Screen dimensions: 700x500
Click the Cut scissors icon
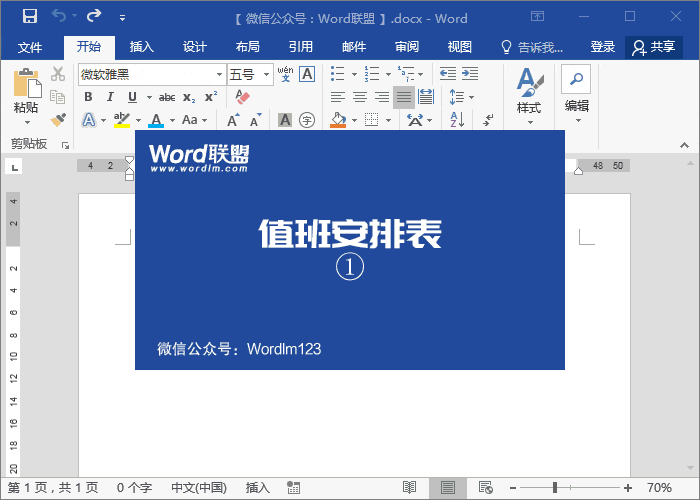[58, 74]
